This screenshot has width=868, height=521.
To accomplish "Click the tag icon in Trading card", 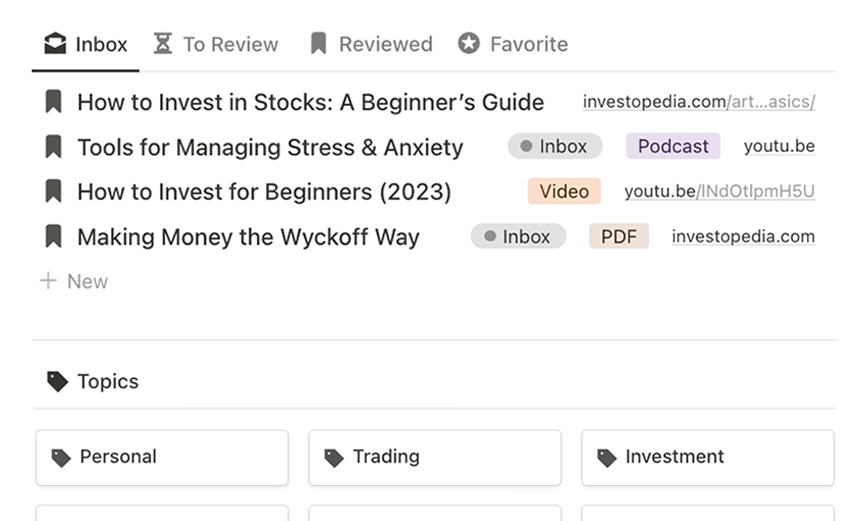I will 334,457.
